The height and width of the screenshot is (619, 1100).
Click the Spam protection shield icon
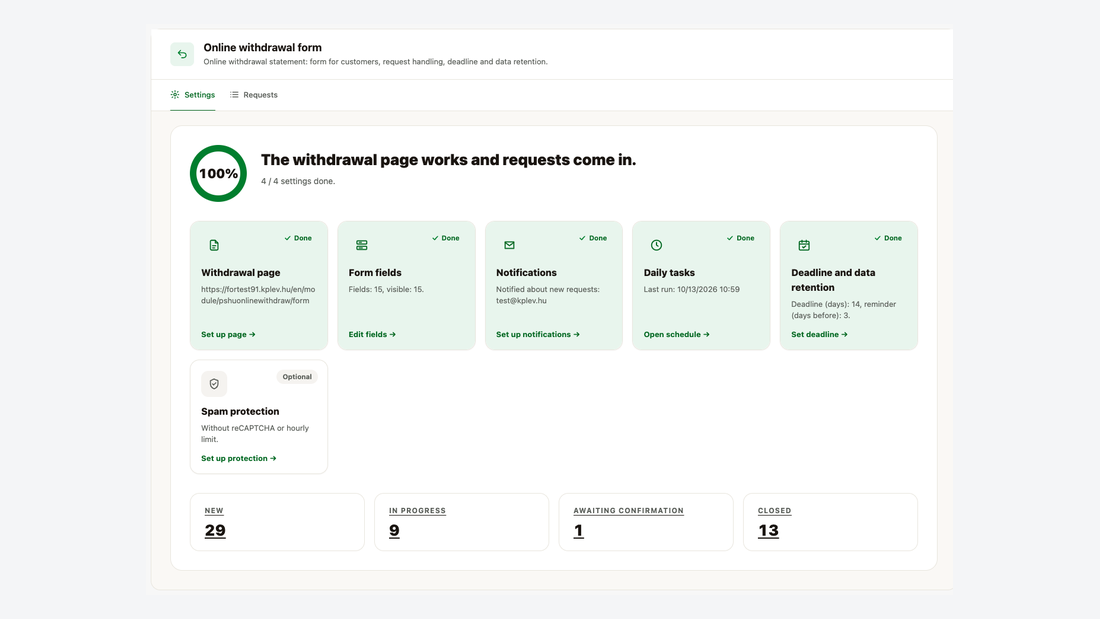coord(214,384)
